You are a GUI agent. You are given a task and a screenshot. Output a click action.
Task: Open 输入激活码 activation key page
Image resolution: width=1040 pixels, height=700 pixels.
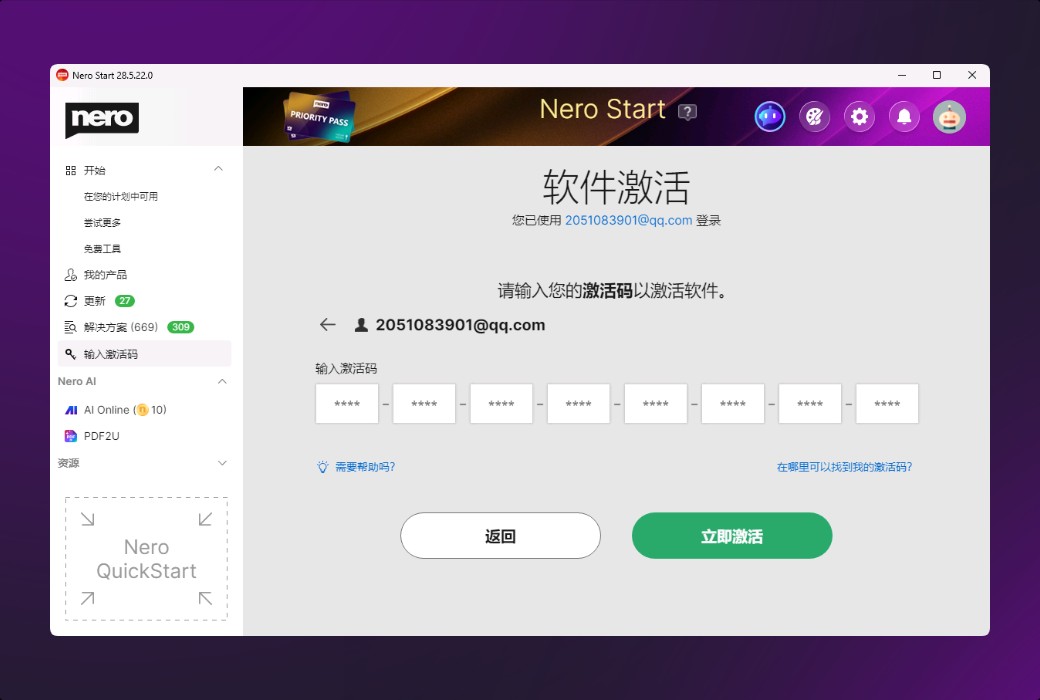(x=110, y=353)
